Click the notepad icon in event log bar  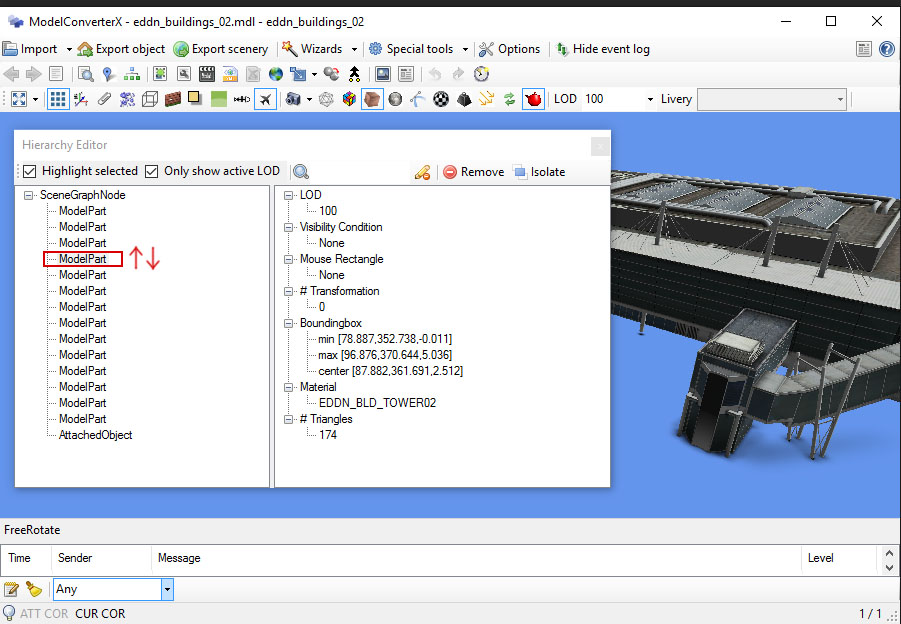[11, 589]
